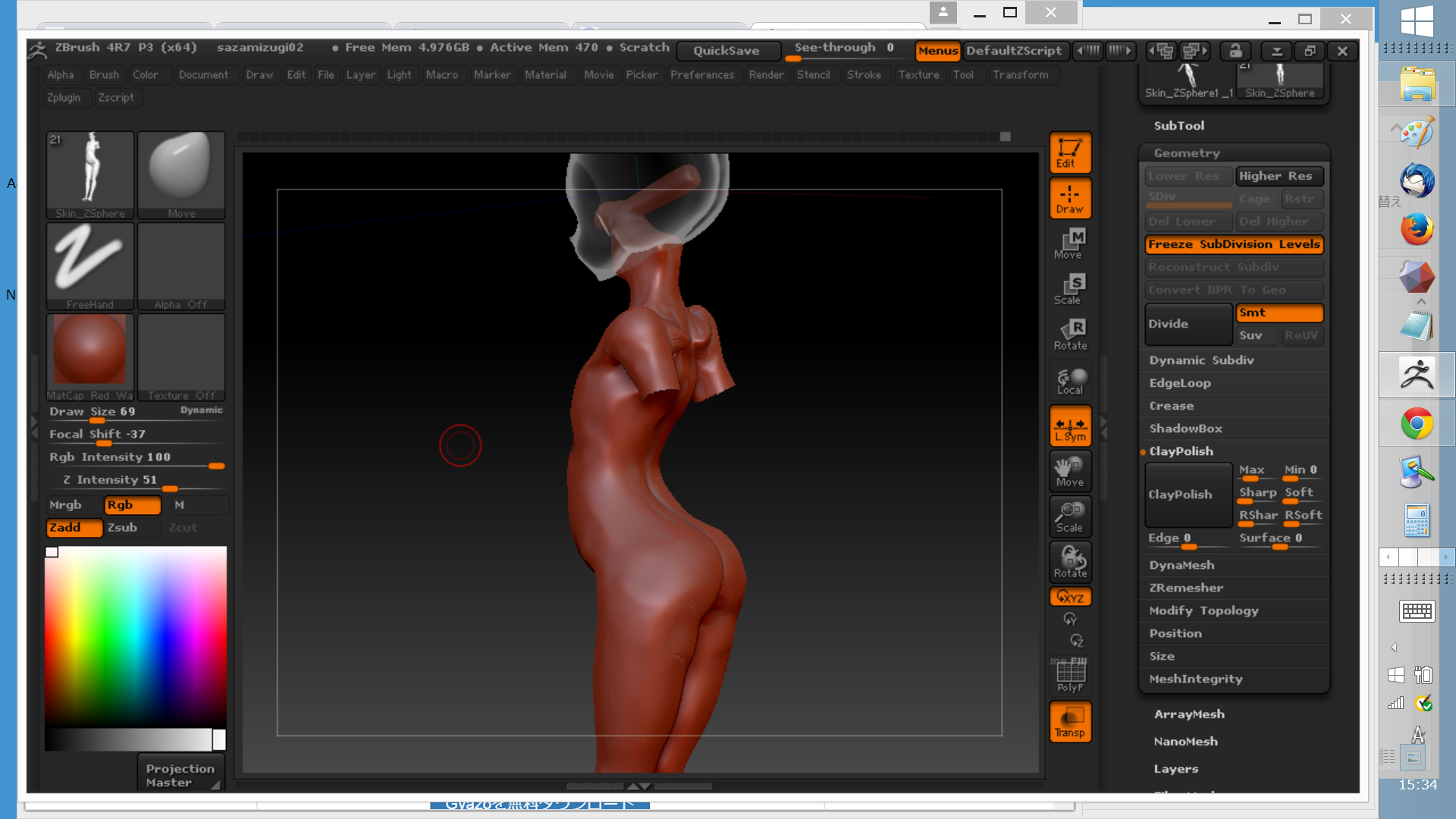Open Google Chrome from the taskbar
The height and width of the screenshot is (819, 1456).
1416,424
